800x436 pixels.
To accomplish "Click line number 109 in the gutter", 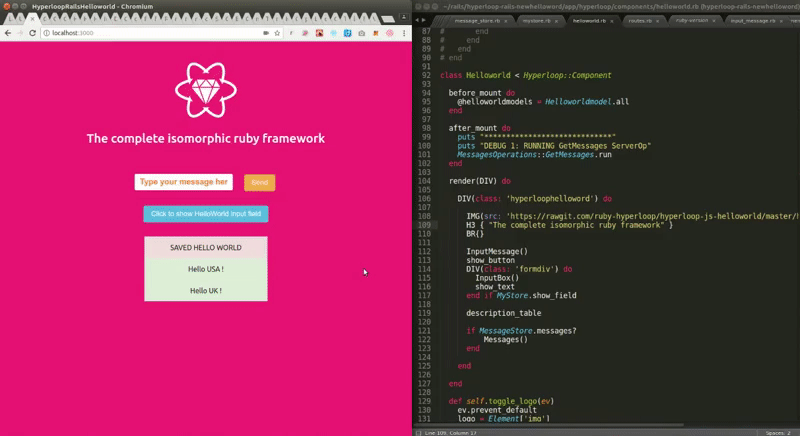I will pyautogui.click(x=424, y=225).
